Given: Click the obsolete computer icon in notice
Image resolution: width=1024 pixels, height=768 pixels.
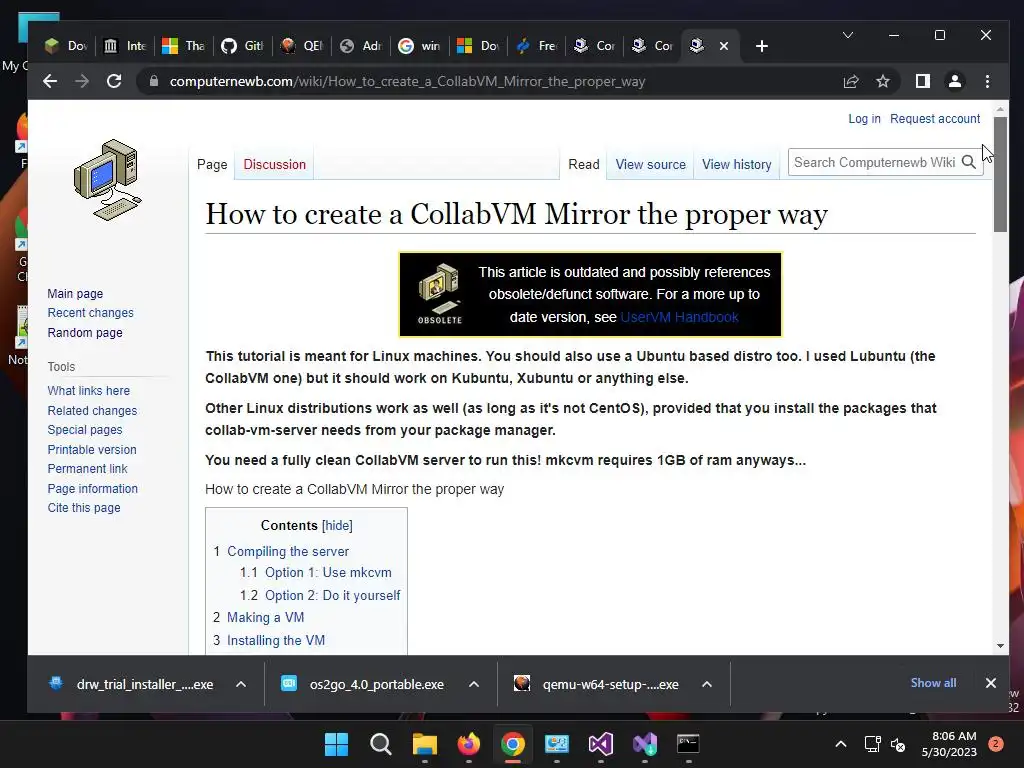Looking at the screenshot, I should point(440,294).
